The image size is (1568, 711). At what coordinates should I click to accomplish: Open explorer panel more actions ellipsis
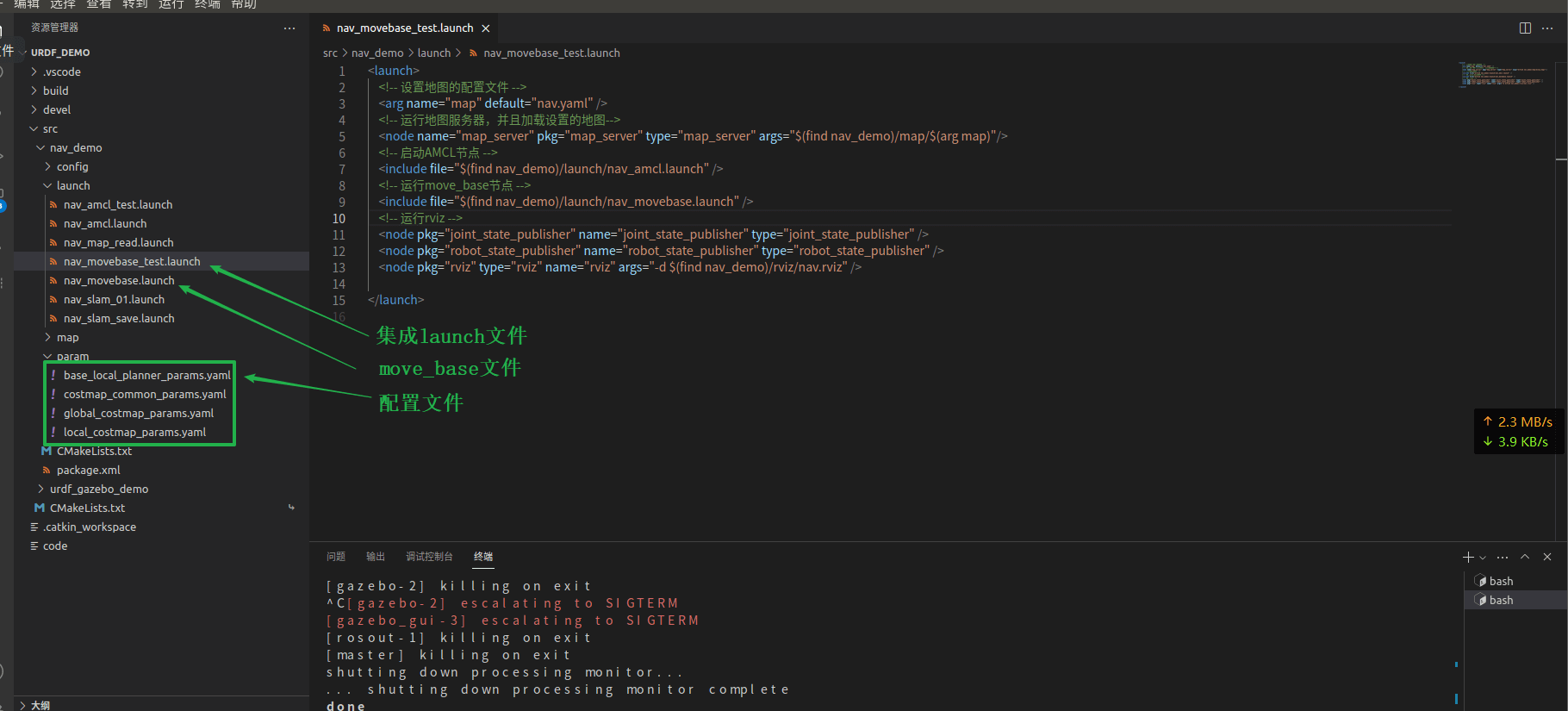pos(289,28)
